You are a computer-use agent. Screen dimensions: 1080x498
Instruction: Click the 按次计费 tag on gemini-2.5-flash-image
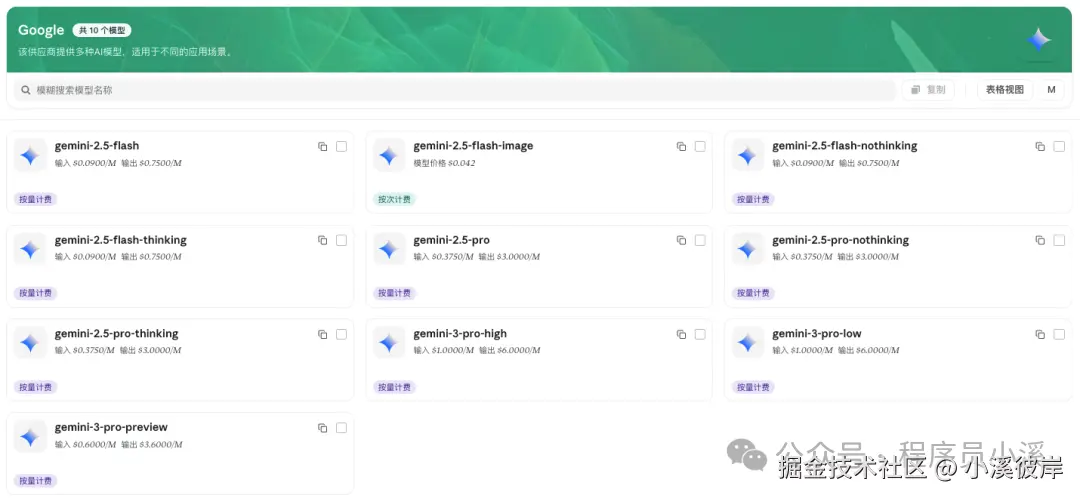(x=395, y=200)
